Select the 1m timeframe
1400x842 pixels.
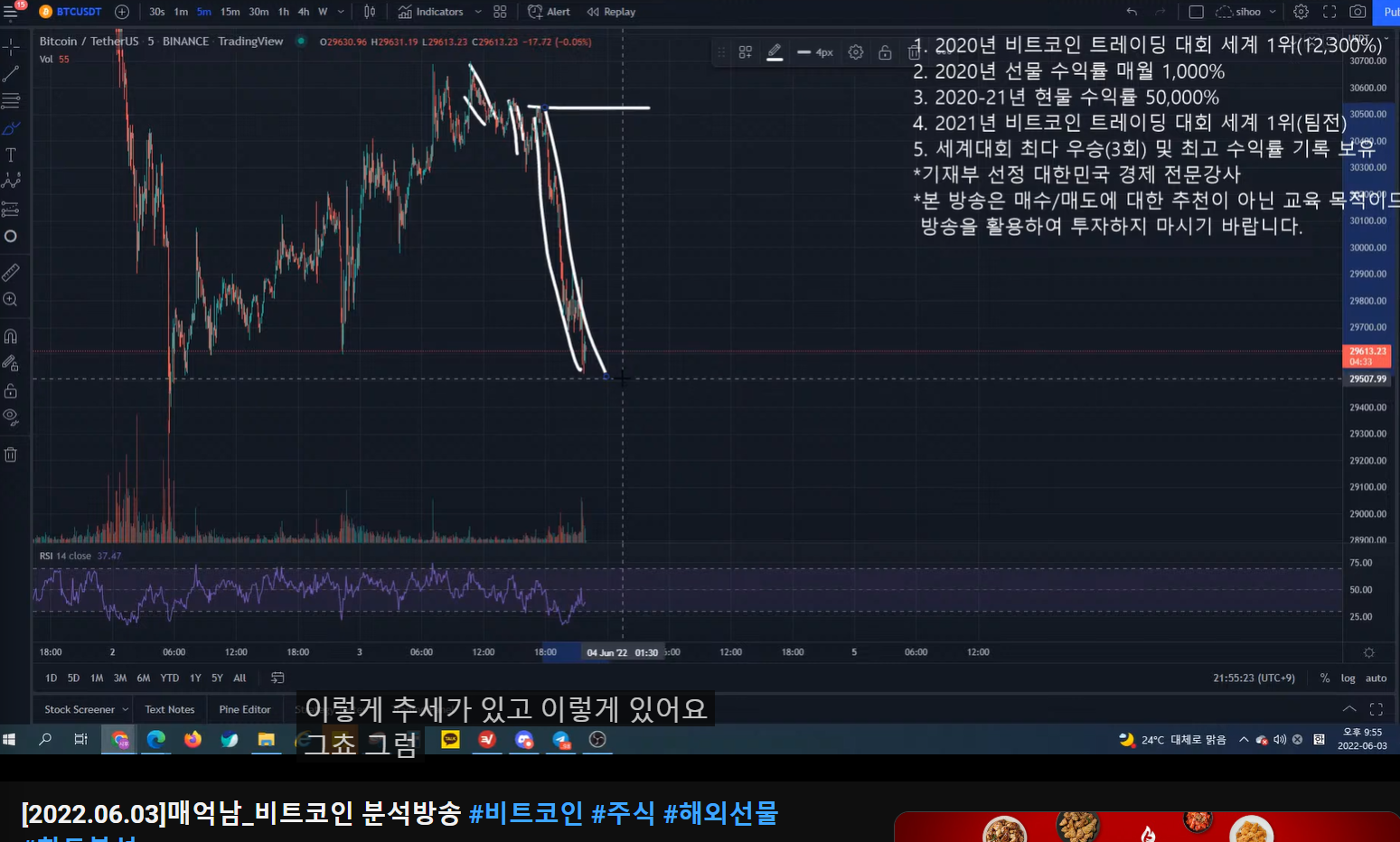click(x=181, y=12)
